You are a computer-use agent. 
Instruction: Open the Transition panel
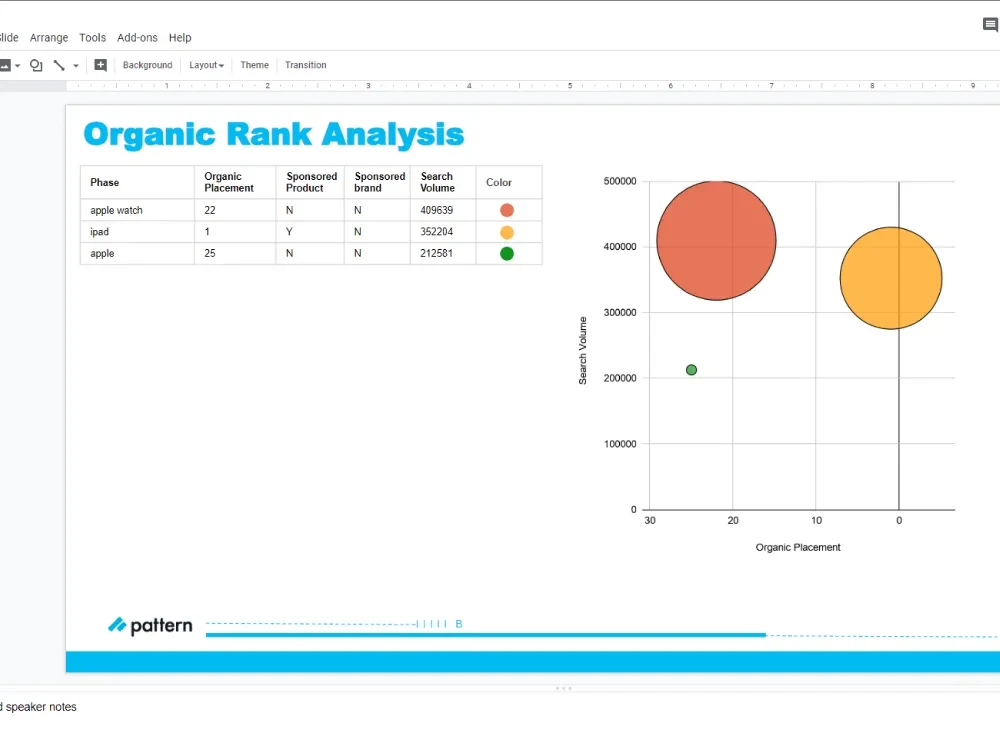pyautogui.click(x=305, y=65)
